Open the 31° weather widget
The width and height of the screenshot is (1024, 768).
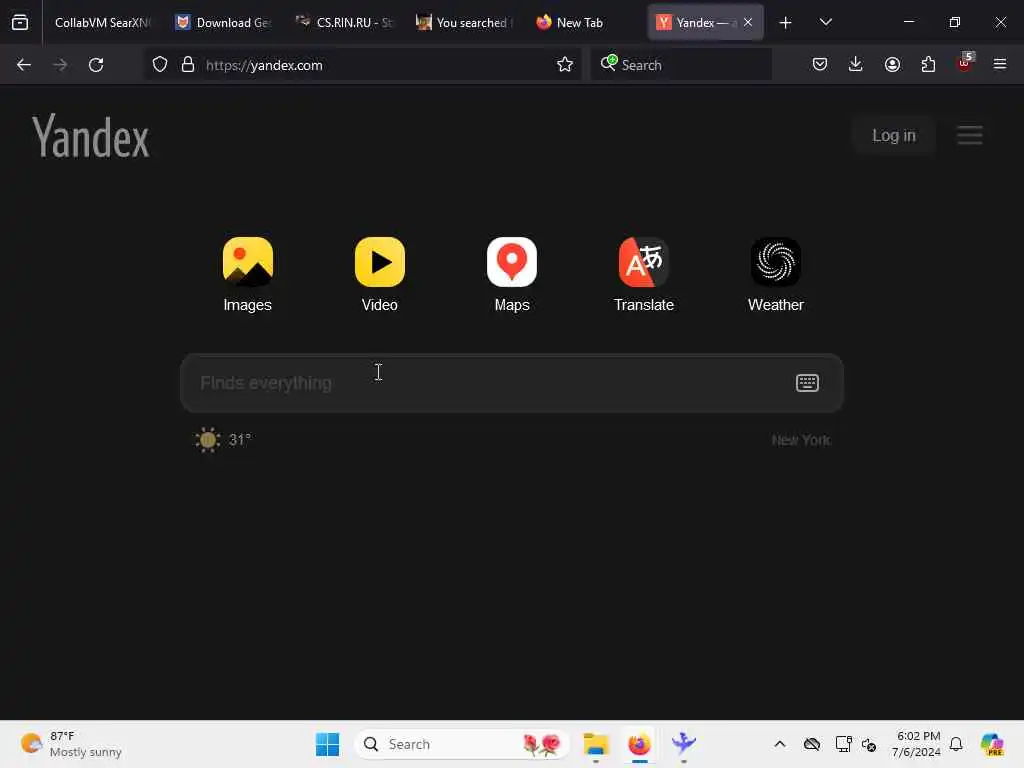[223, 440]
